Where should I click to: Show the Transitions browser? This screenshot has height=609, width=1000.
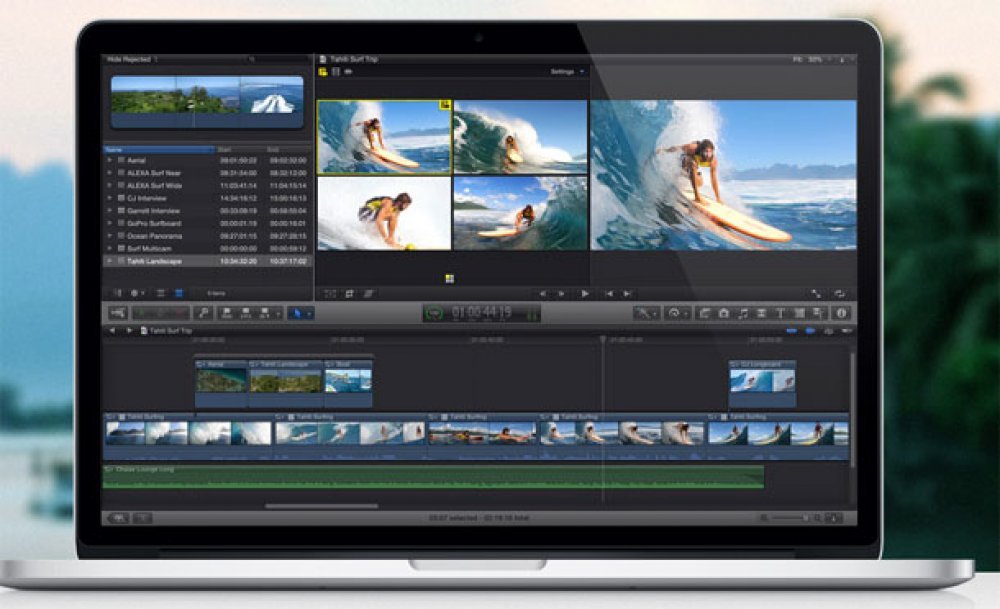tap(761, 313)
